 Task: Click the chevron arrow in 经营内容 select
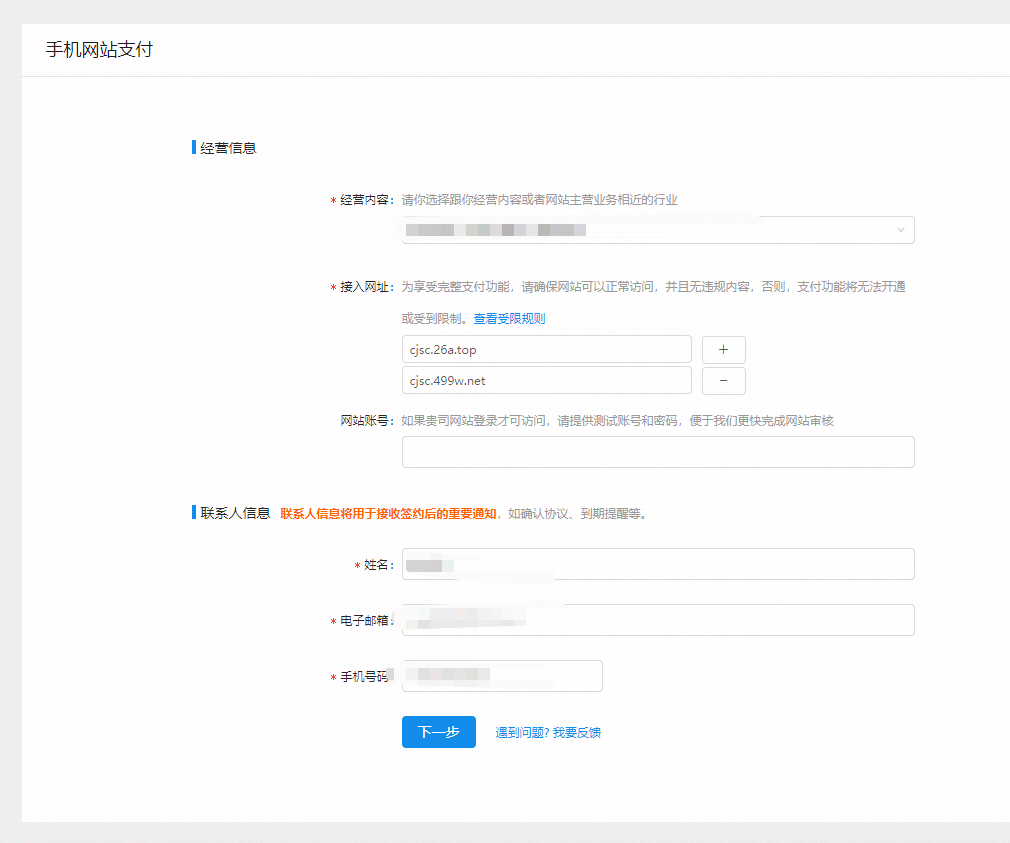click(x=900, y=230)
